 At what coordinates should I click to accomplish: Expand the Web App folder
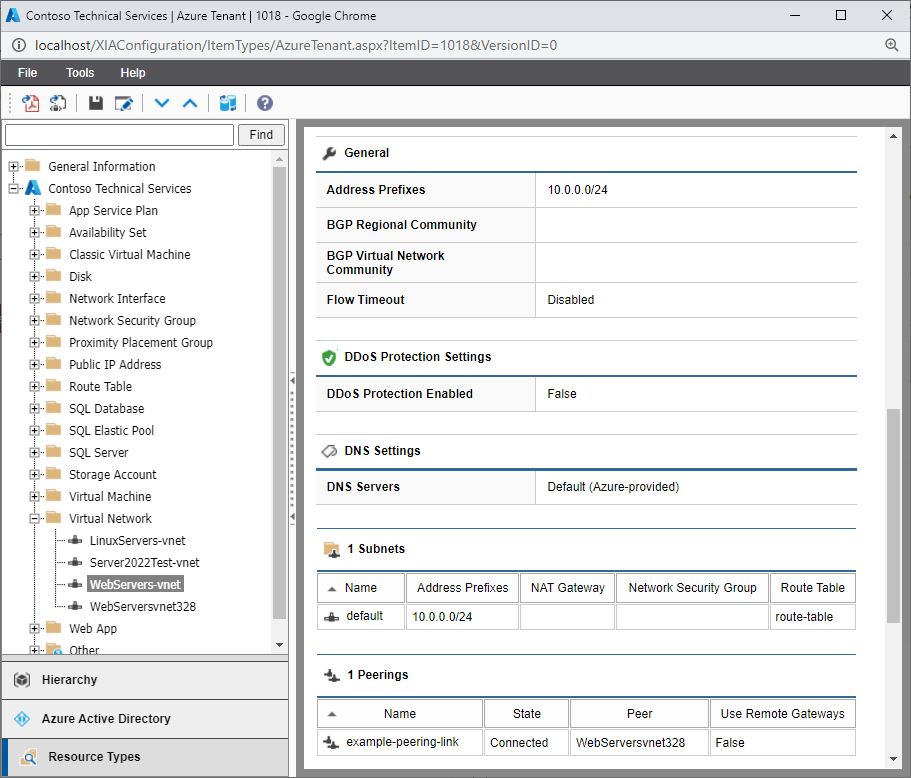(x=34, y=629)
